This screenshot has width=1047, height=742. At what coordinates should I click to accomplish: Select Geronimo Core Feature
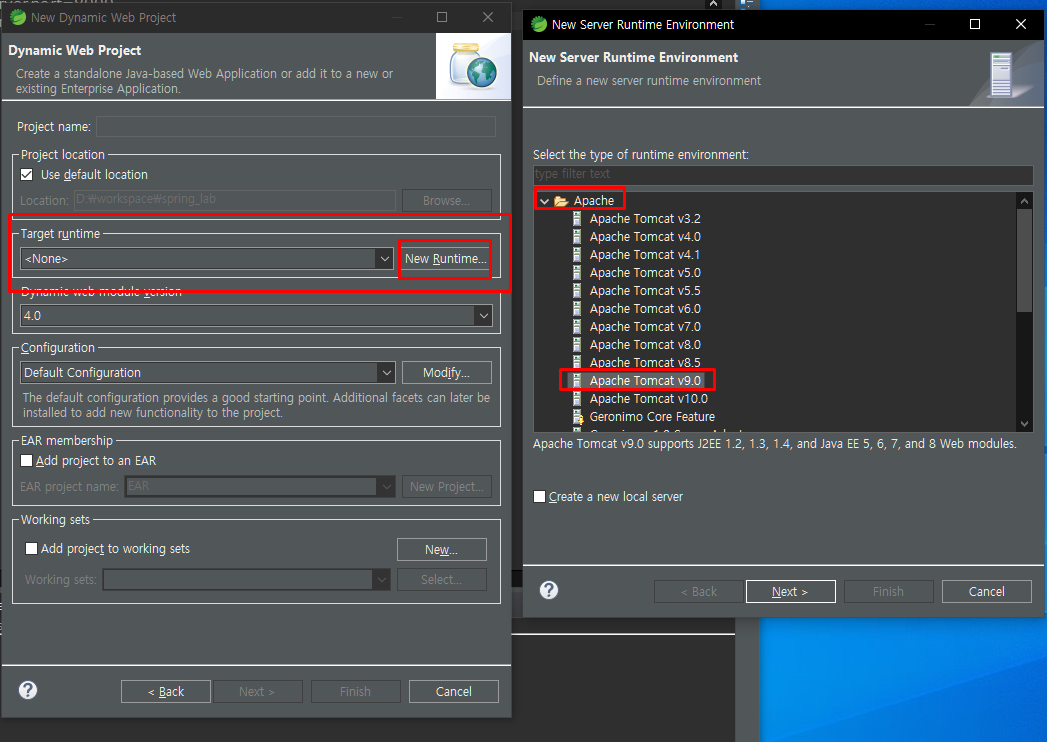coord(652,417)
